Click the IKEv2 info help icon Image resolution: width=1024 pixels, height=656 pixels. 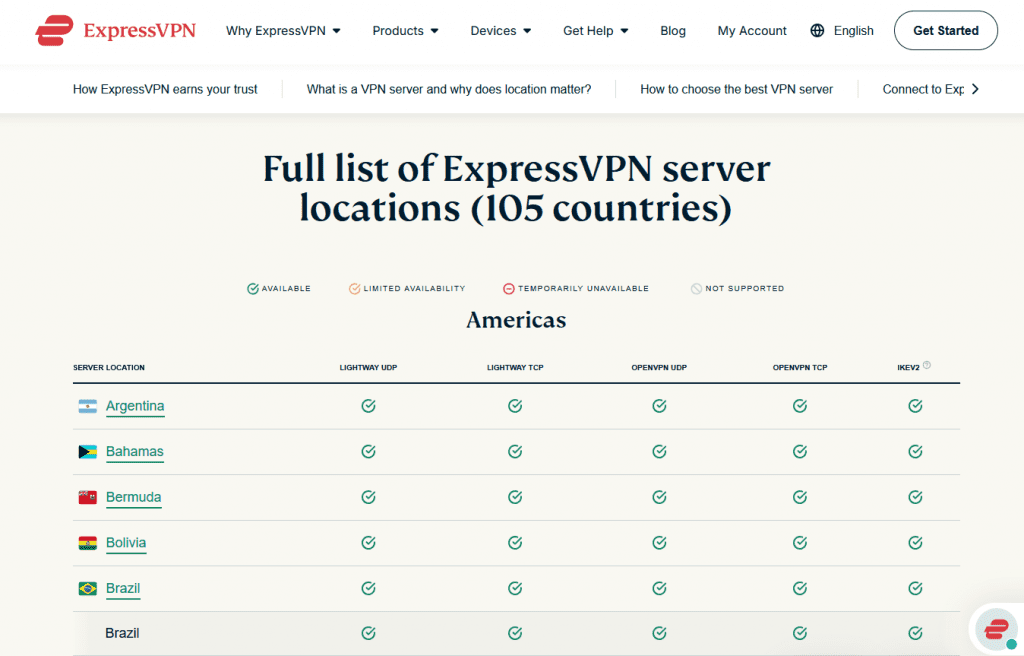coord(927,366)
